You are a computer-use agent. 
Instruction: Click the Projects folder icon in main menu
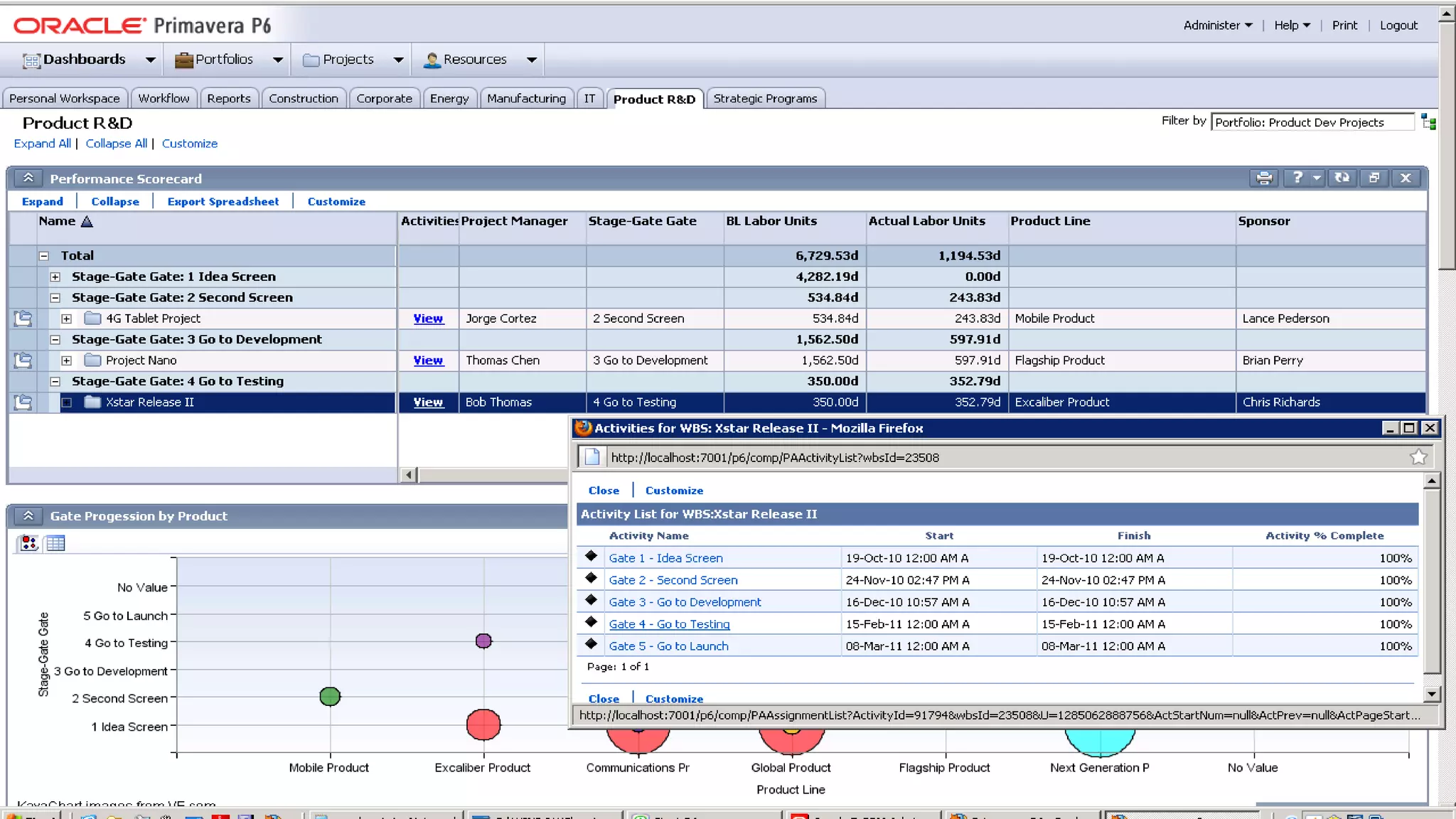pyautogui.click(x=311, y=60)
